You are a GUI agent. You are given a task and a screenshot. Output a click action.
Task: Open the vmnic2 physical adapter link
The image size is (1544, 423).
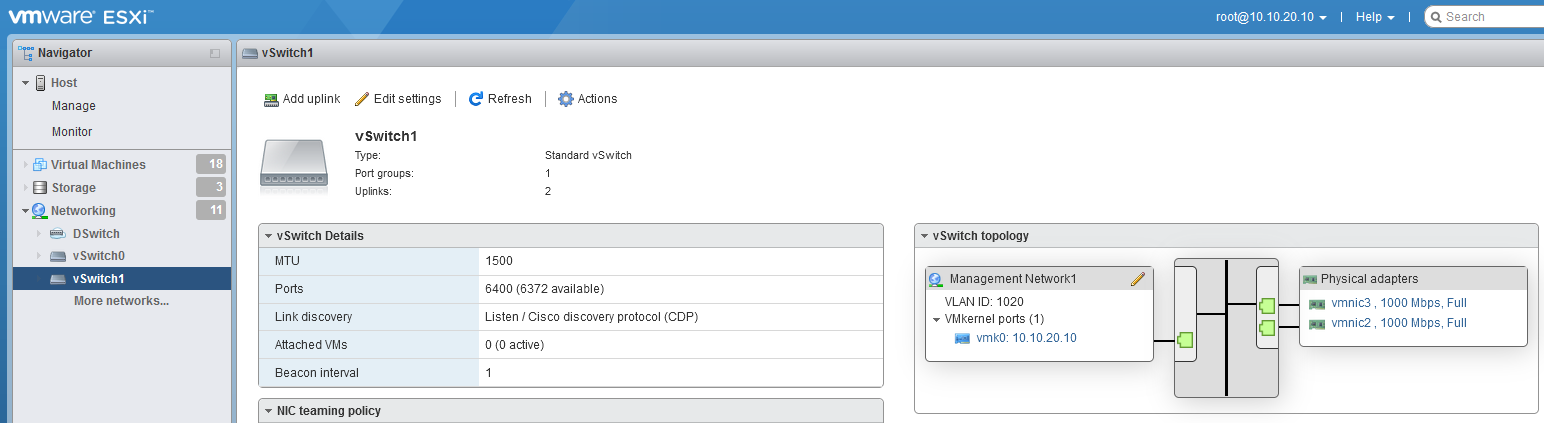1399,323
